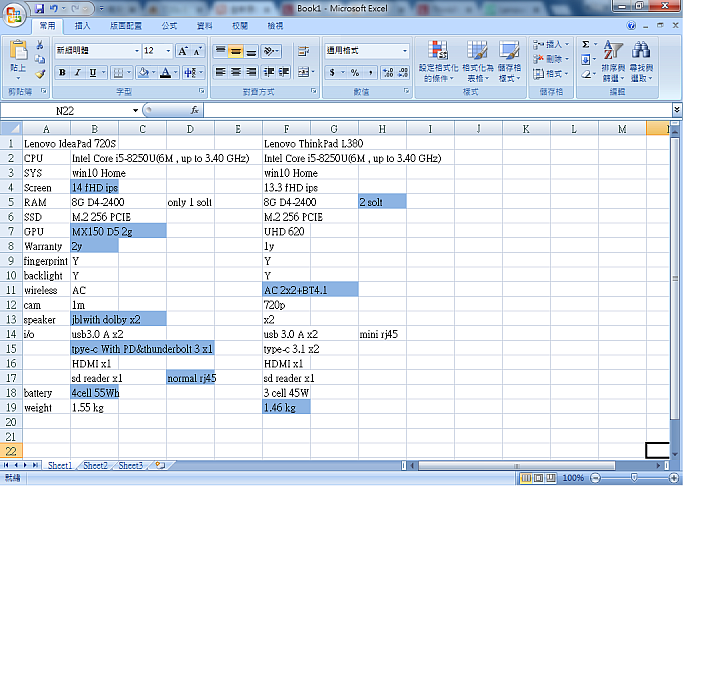Switch to the Data ribbon tab
Screen dimensions: 720x678
pos(204,26)
